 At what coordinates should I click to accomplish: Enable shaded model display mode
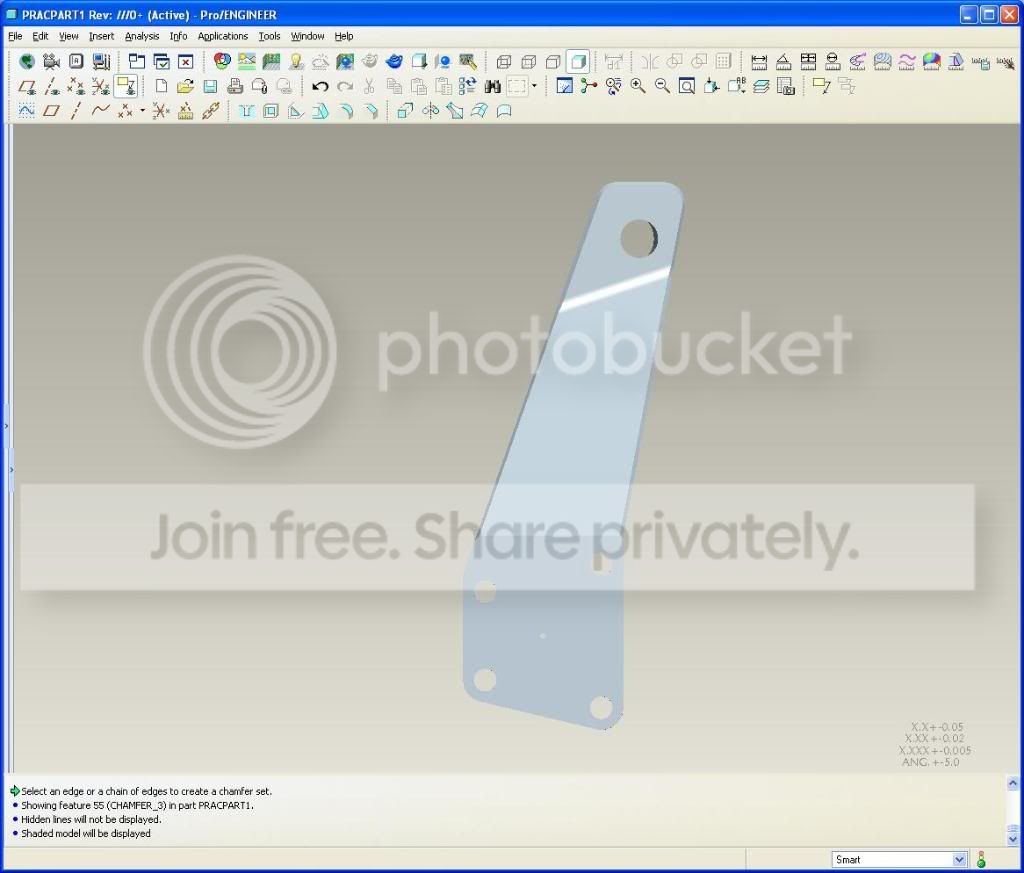point(578,62)
